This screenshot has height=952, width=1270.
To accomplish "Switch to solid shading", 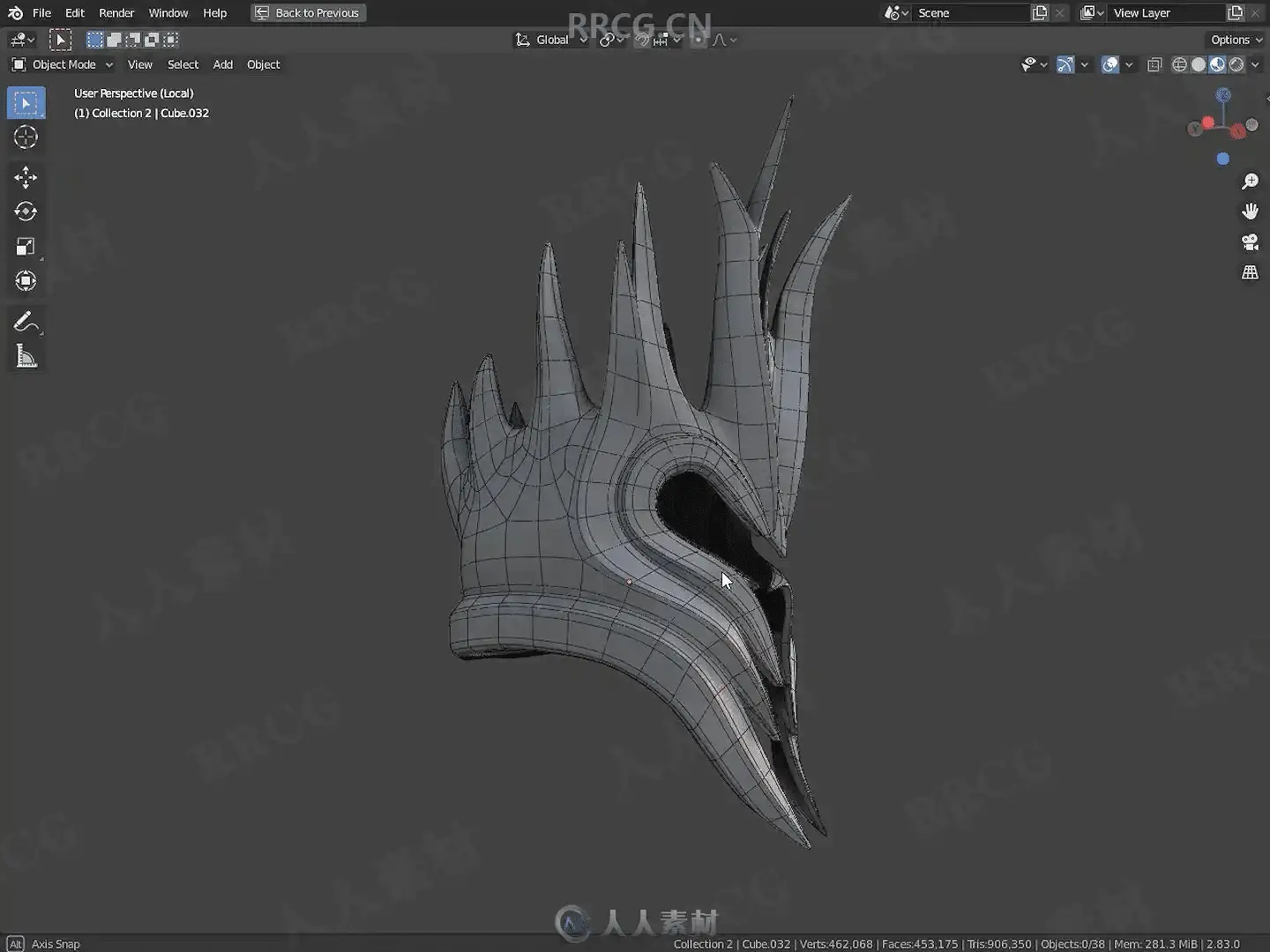I will click(x=1199, y=64).
